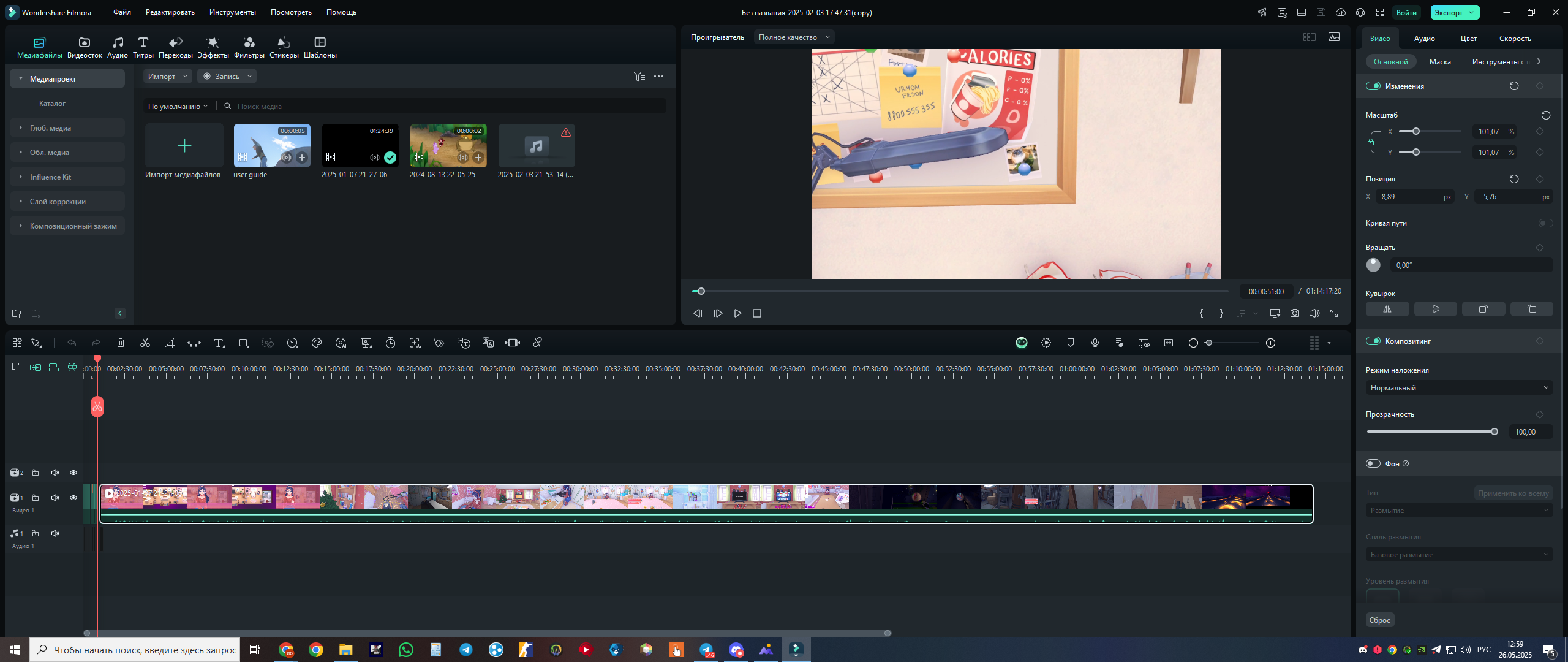This screenshot has width=1568, height=662.
Task: Enter fullscreen preview mode
Action: [1334, 313]
